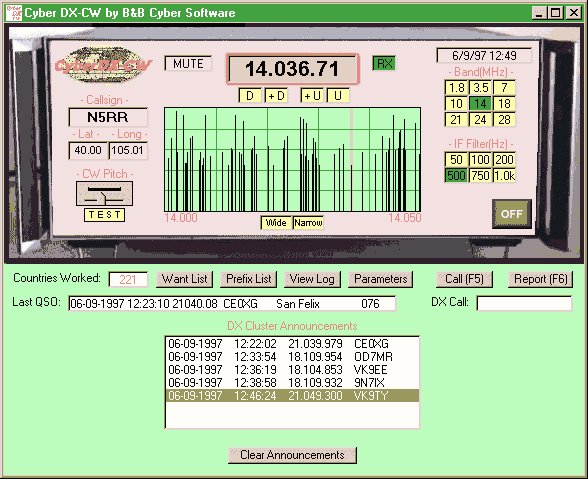Select the highlighted VK9TY announcement row
588x479 pixels.
(x=292, y=395)
